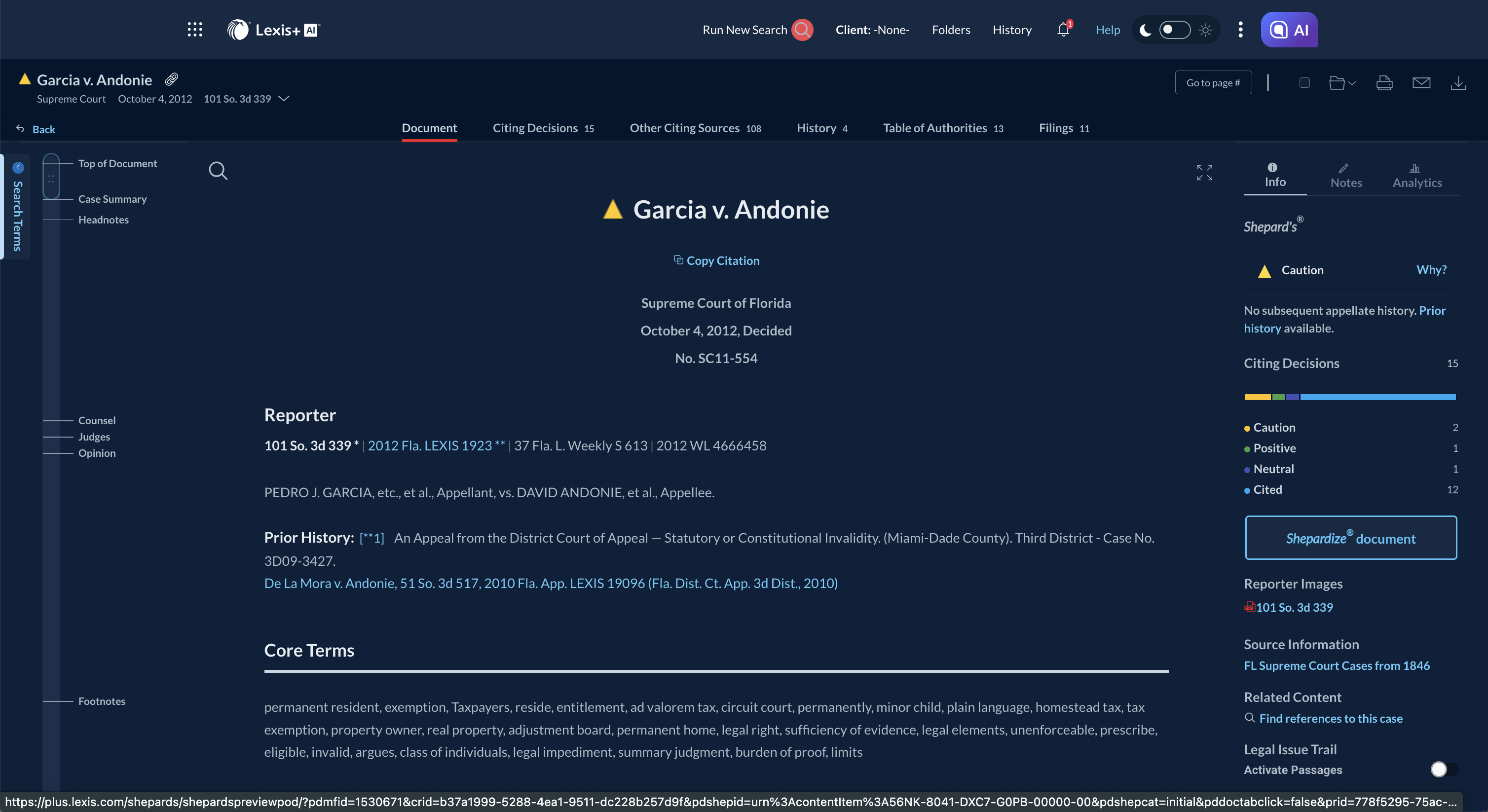Click the light blue Cited segment of citing bar

click(x=1377, y=397)
